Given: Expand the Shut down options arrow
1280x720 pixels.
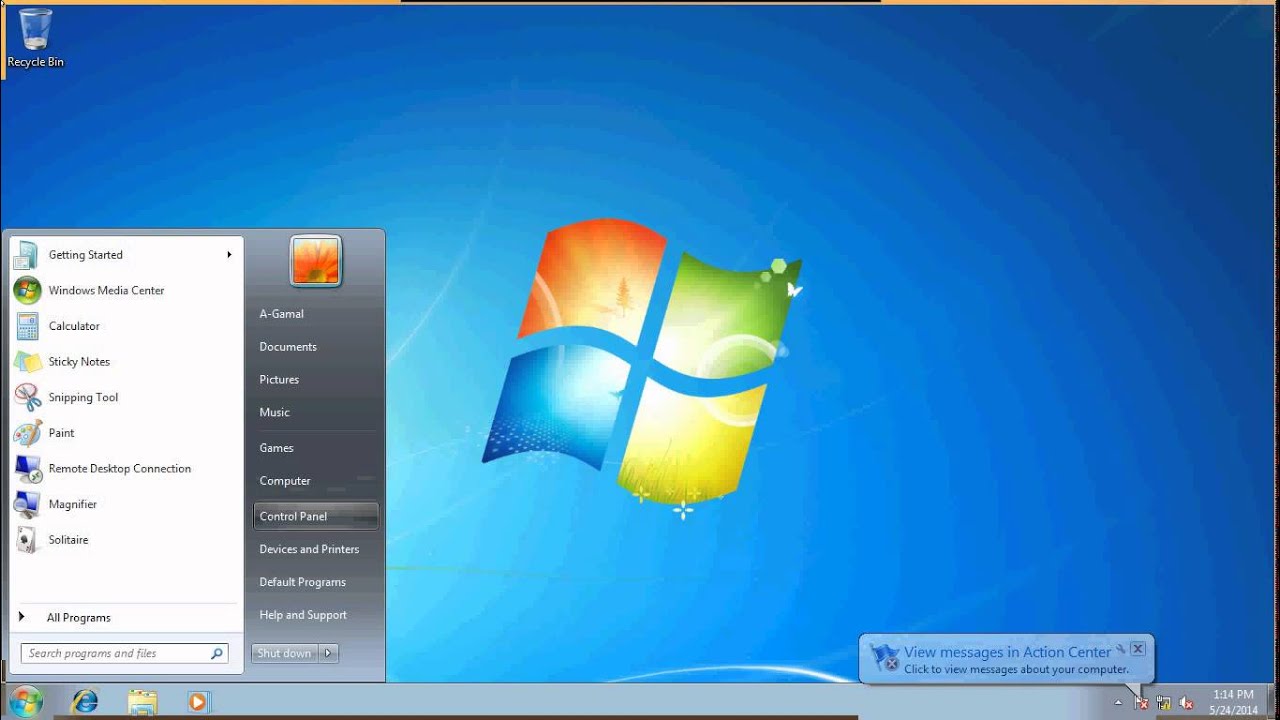Looking at the screenshot, I should click(x=328, y=653).
